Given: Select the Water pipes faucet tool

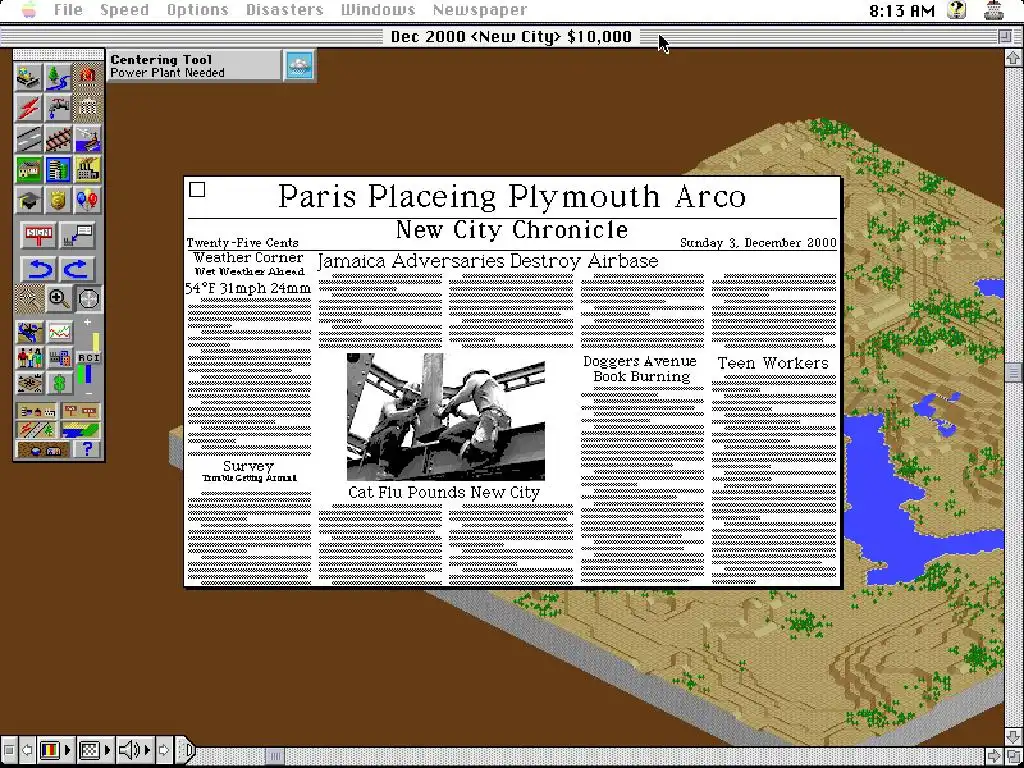Looking at the screenshot, I should click(58, 108).
